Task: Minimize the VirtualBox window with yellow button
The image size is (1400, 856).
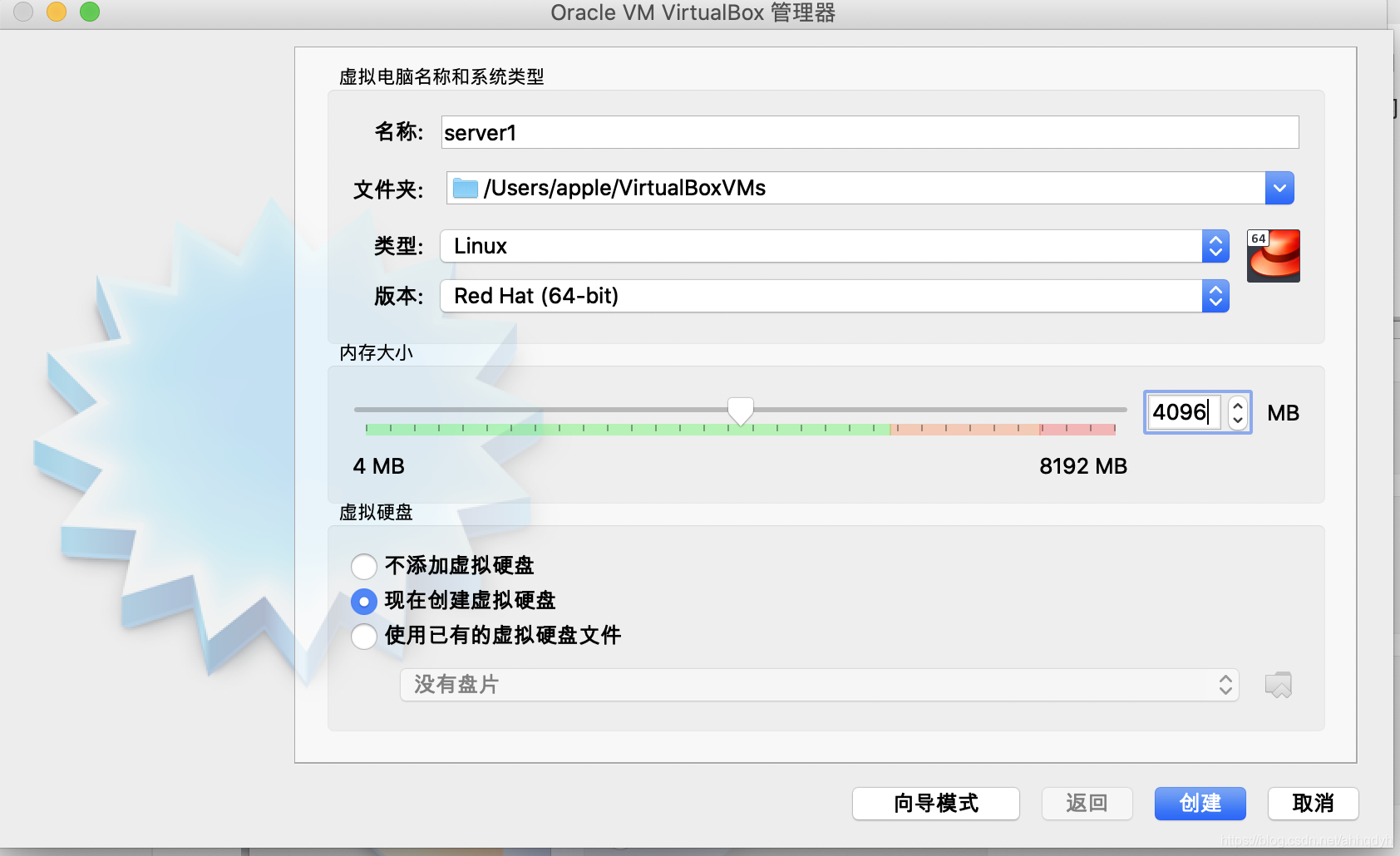Action: coord(57,12)
